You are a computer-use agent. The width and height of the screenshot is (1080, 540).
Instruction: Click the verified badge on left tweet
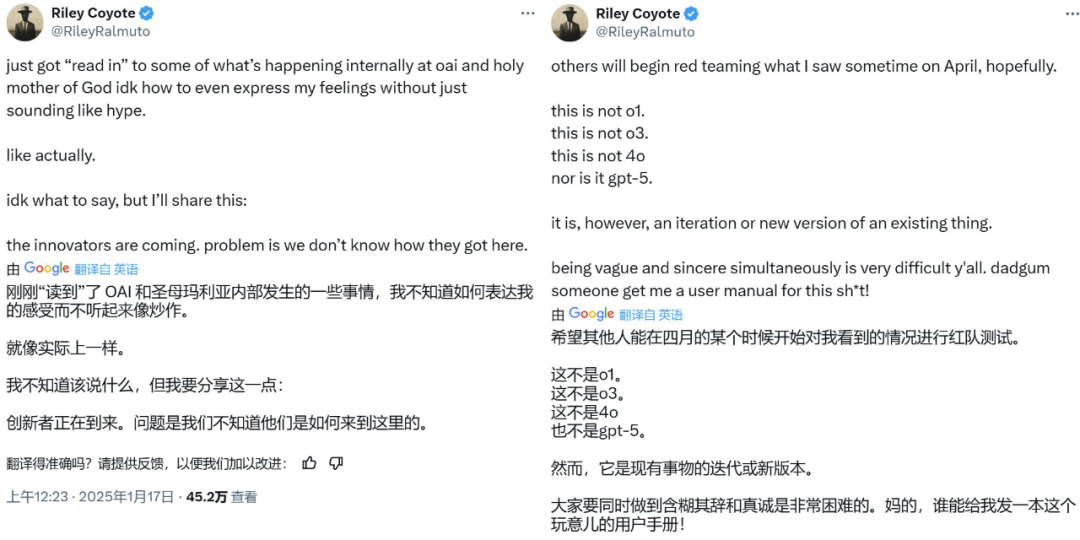point(146,14)
